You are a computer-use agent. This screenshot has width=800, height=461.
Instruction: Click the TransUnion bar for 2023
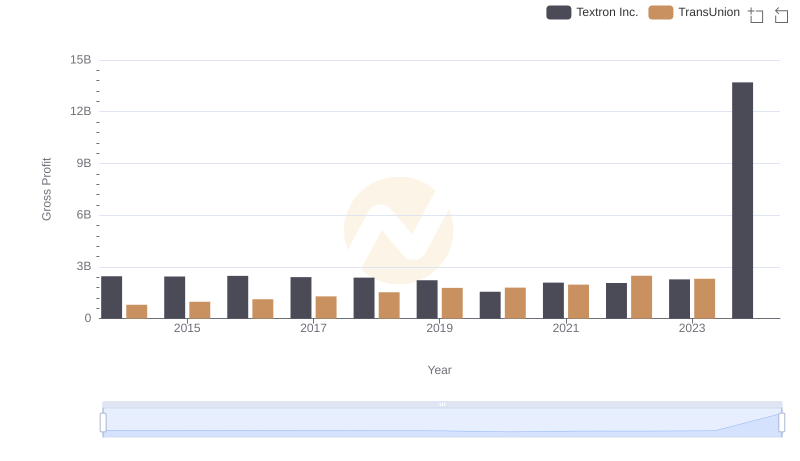click(705, 299)
